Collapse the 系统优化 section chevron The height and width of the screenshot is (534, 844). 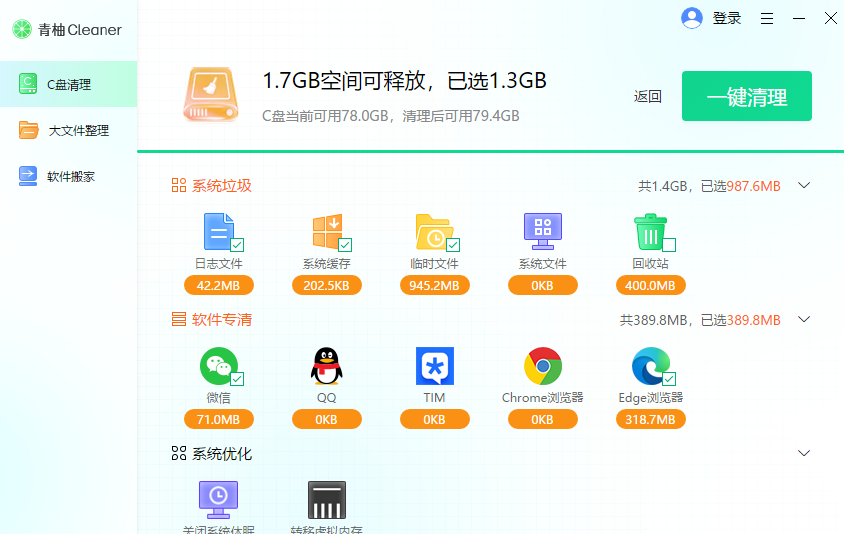[804, 453]
